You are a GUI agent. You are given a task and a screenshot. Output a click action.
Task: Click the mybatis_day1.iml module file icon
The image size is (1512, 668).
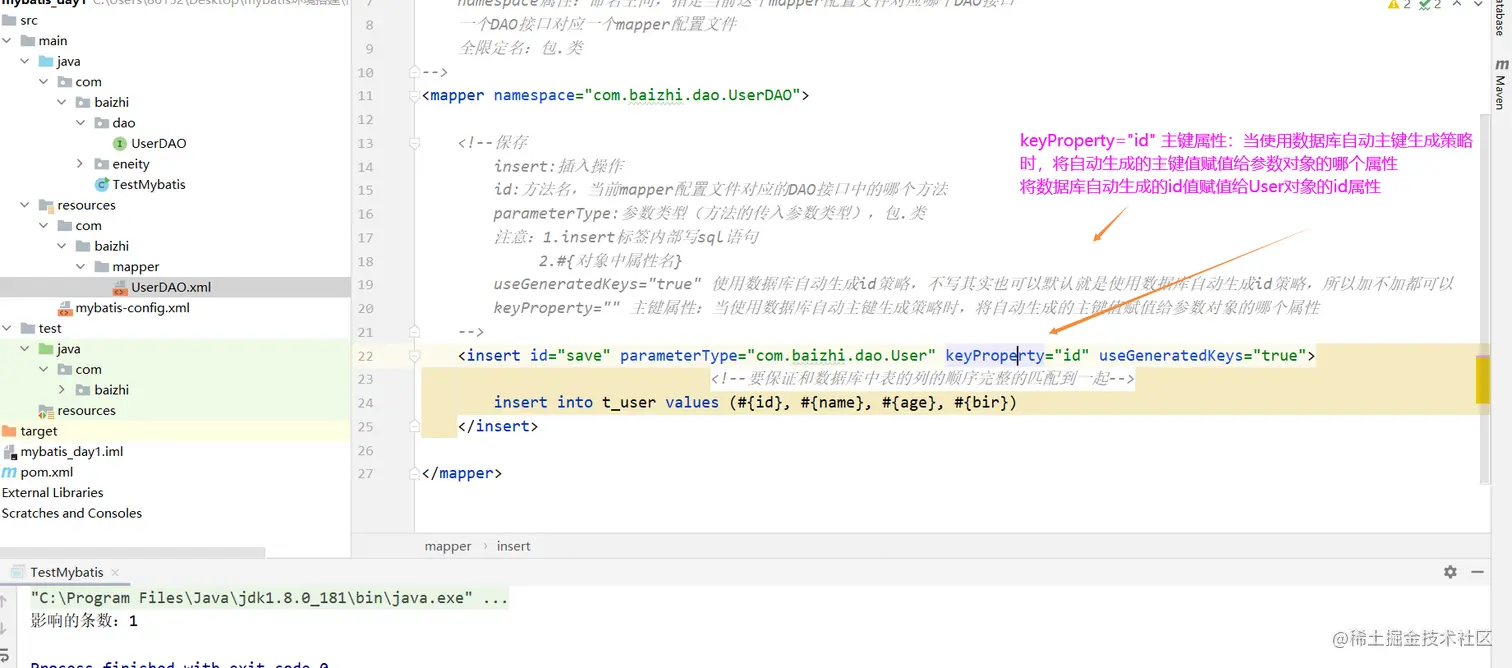[x=9, y=451]
